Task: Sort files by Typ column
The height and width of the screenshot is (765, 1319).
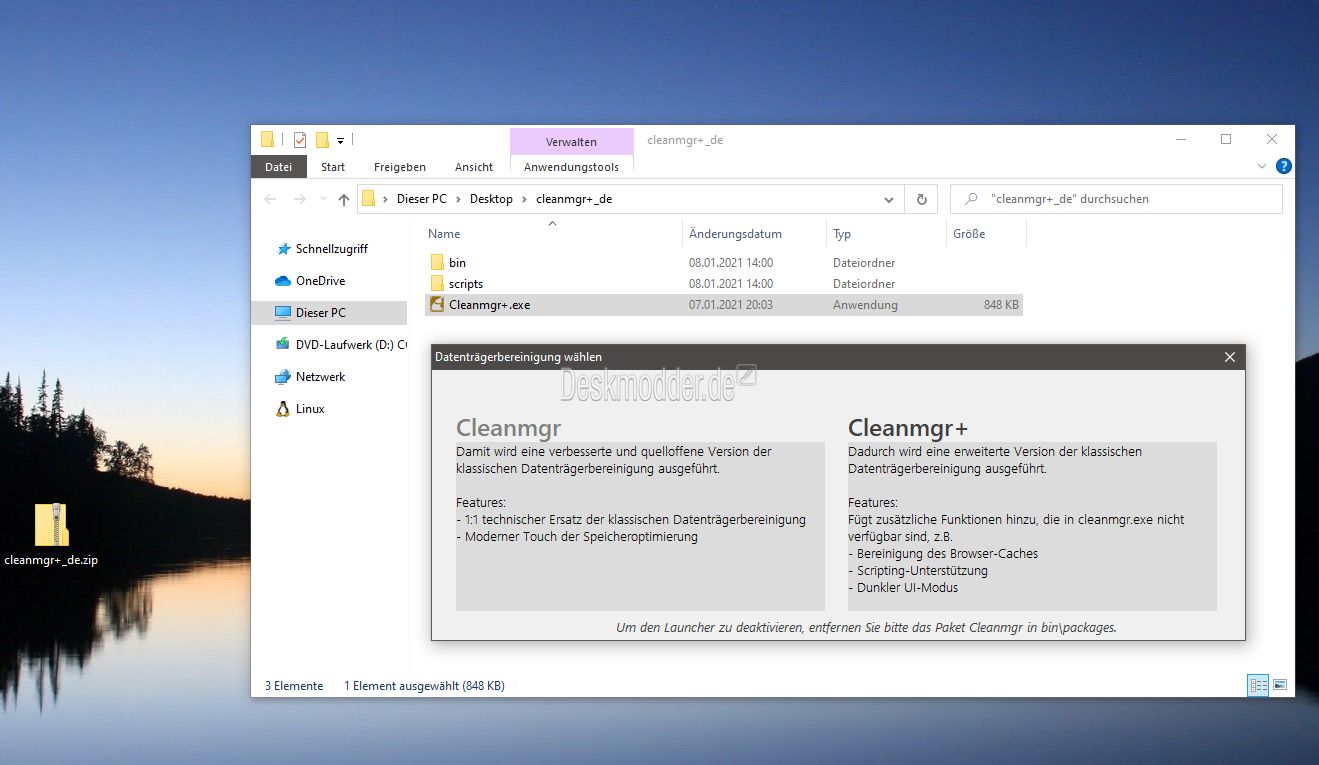Action: [842, 234]
